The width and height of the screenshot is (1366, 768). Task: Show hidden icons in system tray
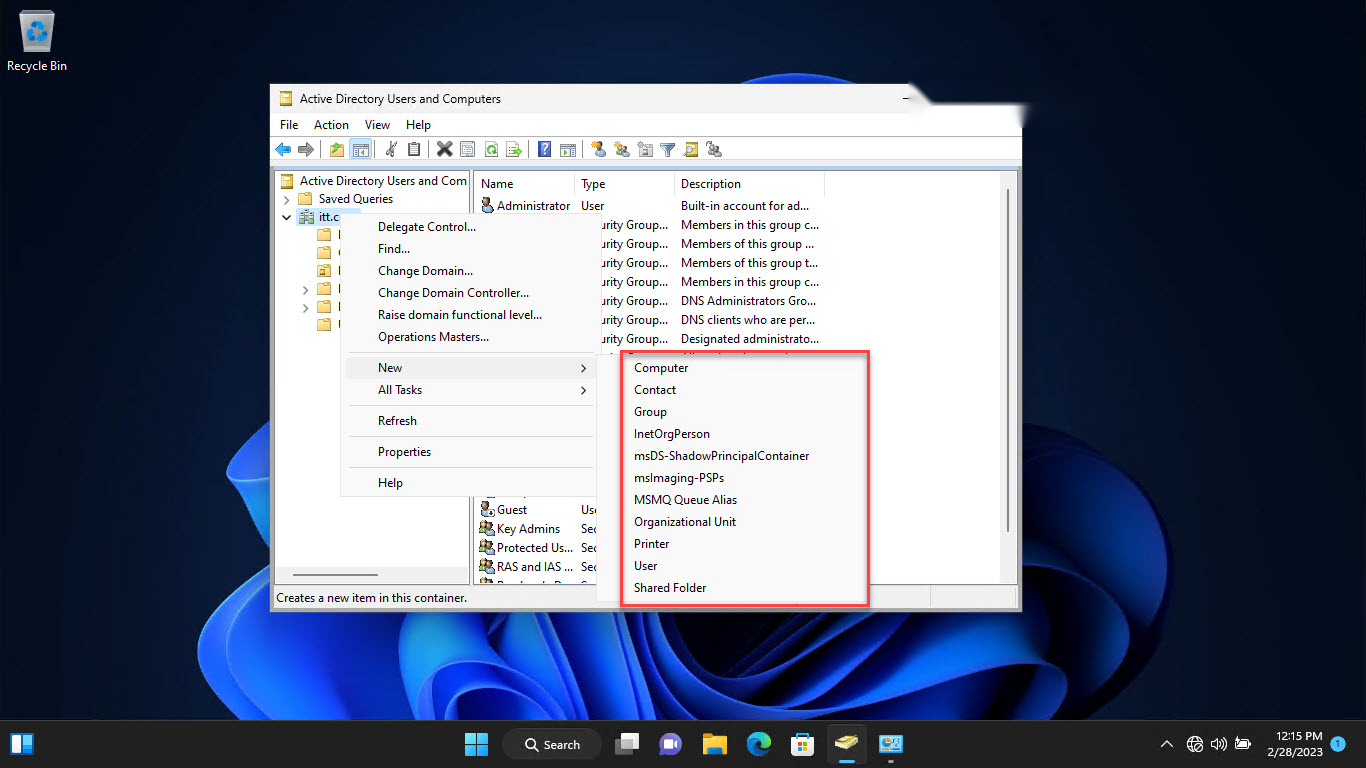(1166, 744)
